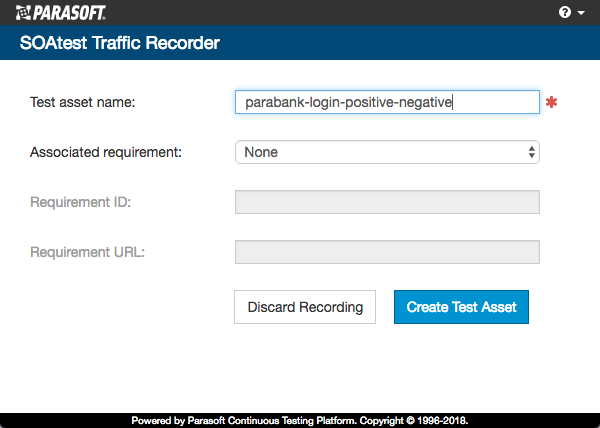
Task: Click the SOAtest Traffic Recorder title
Action: [x=120, y=43]
